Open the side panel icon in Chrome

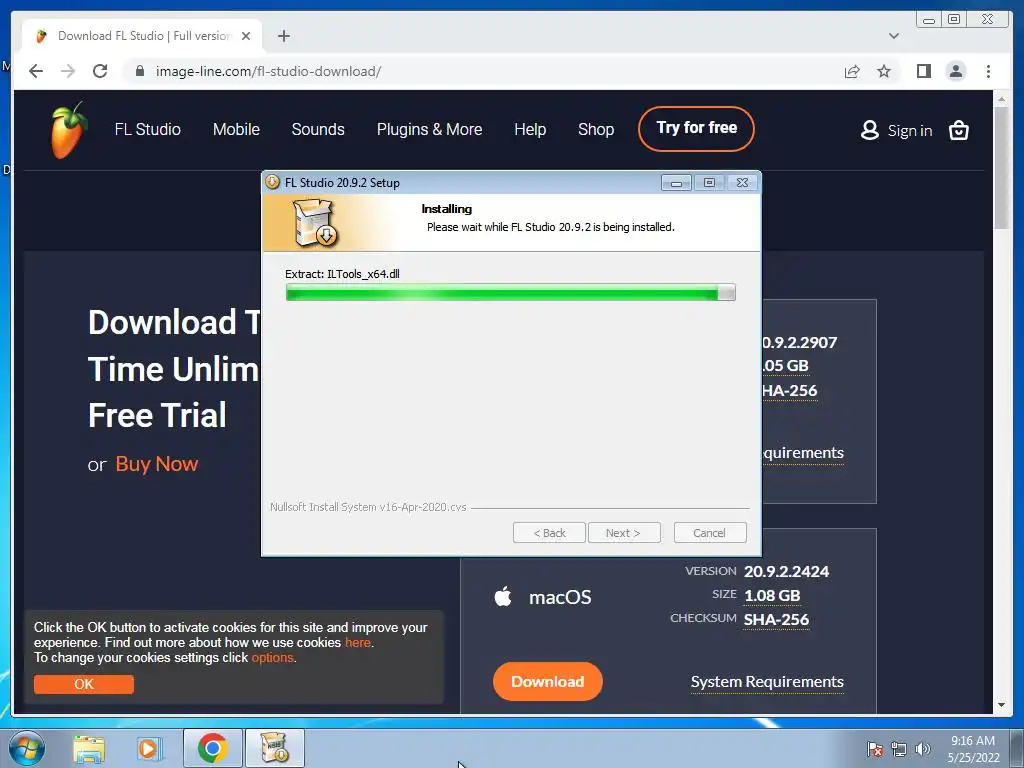(x=923, y=71)
